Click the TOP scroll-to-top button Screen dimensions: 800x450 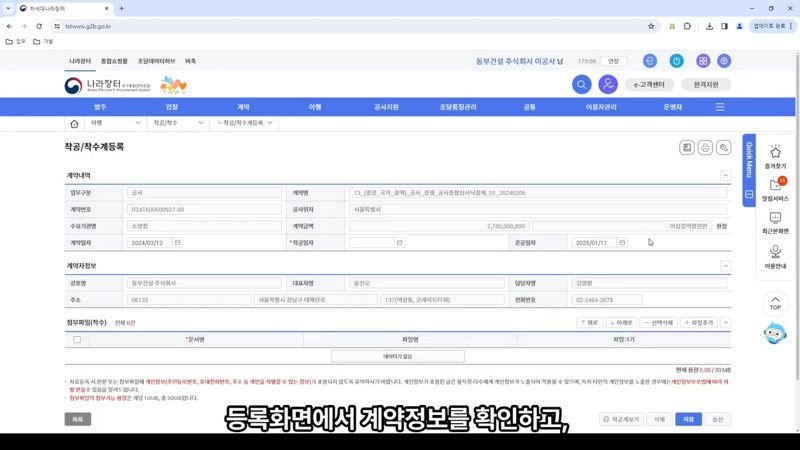[775, 303]
